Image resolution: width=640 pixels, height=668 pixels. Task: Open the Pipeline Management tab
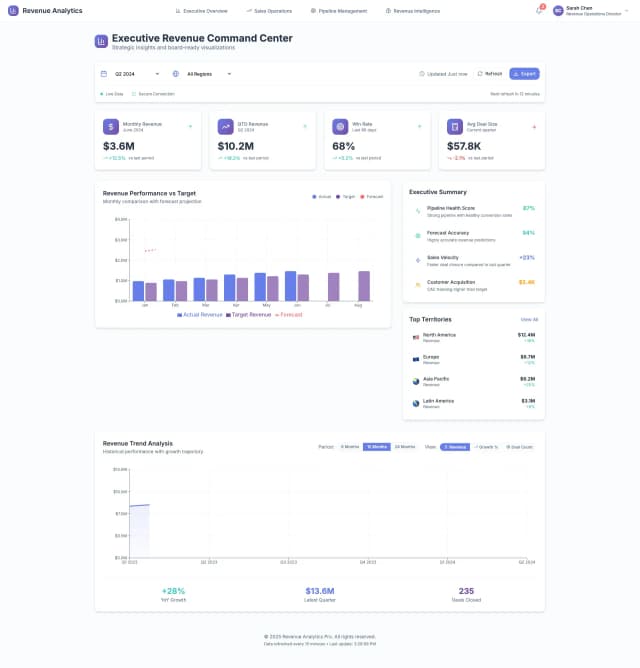click(x=334, y=10)
